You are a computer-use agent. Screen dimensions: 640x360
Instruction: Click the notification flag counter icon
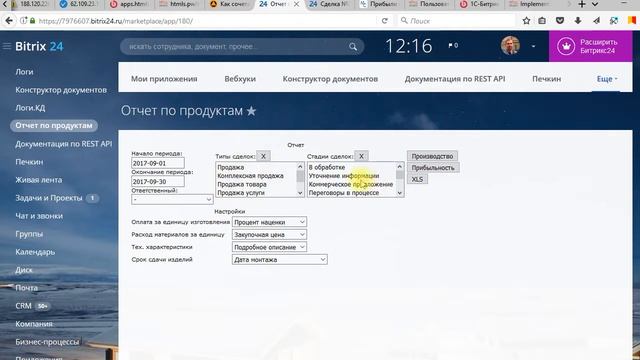[453, 46]
